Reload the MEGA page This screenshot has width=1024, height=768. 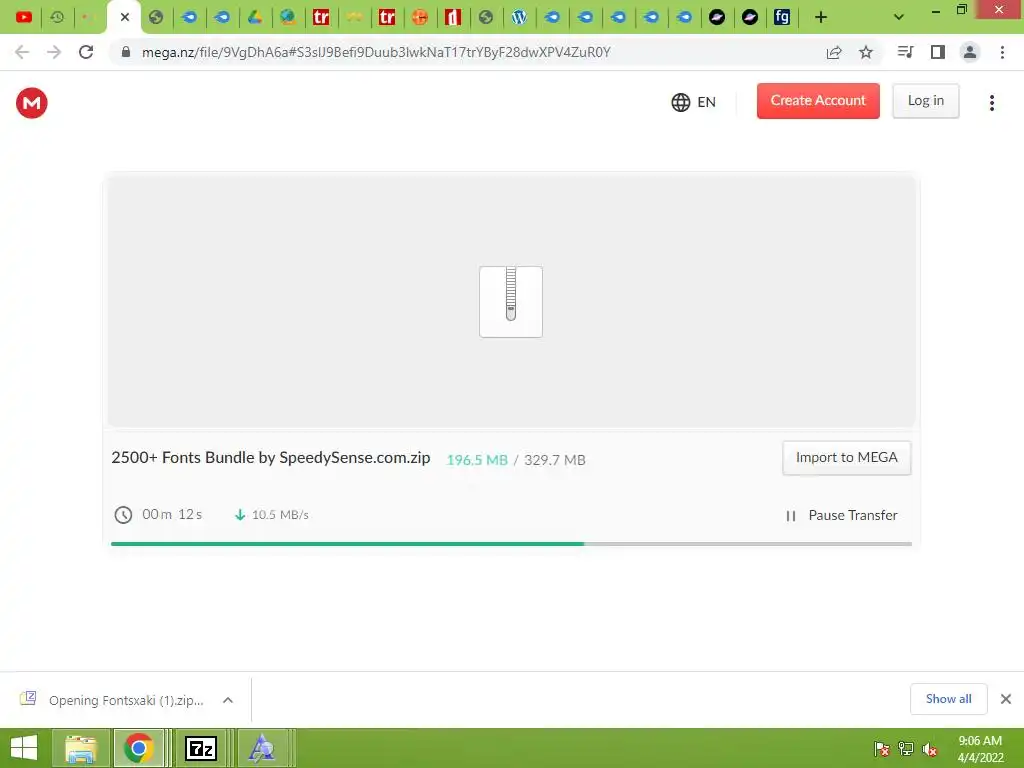86,52
